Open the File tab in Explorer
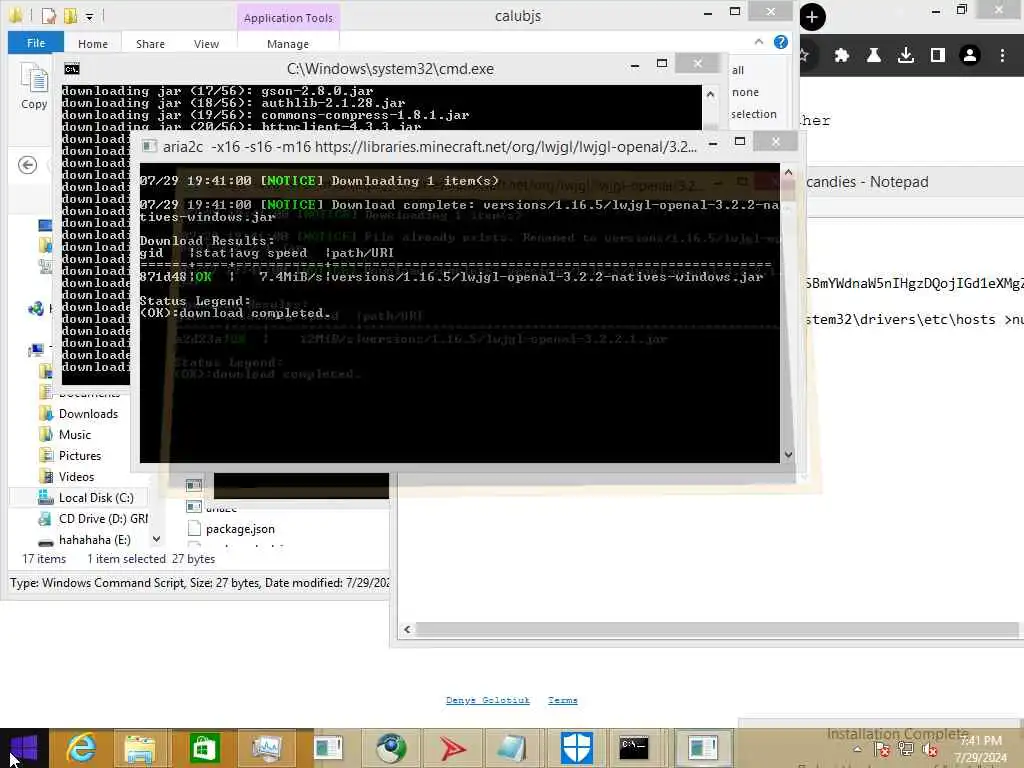Viewport: 1024px width, 768px height. [36, 43]
